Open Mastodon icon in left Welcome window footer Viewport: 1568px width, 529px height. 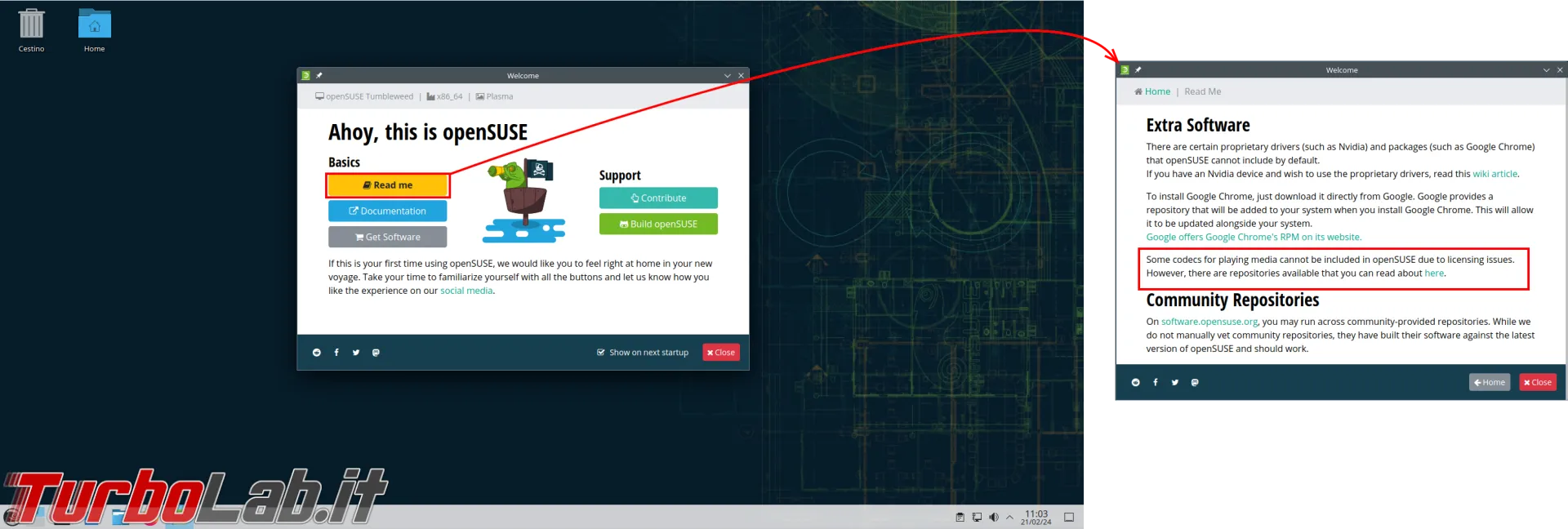(x=376, y=353)
